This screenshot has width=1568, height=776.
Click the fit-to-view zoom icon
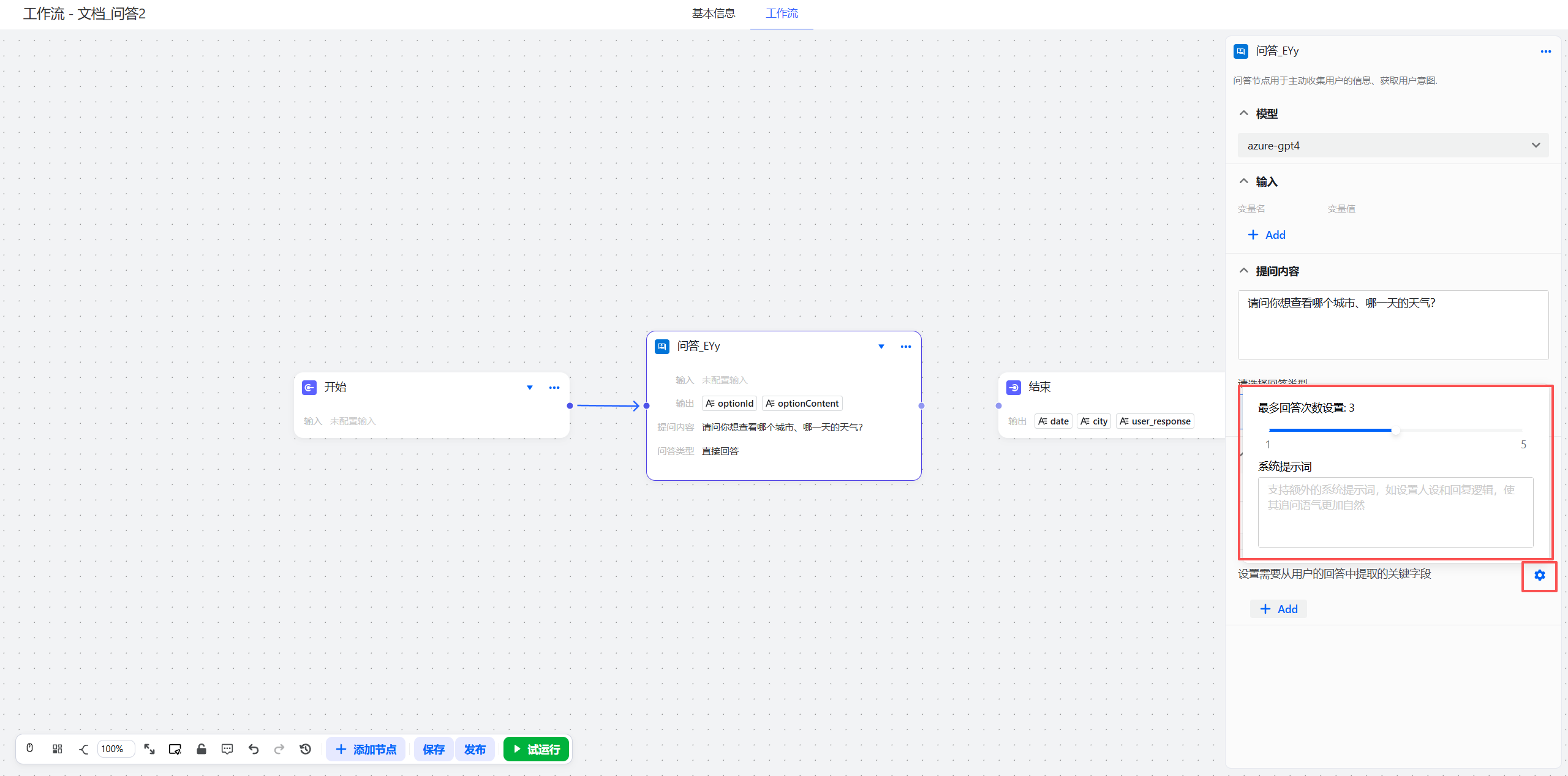149,748
